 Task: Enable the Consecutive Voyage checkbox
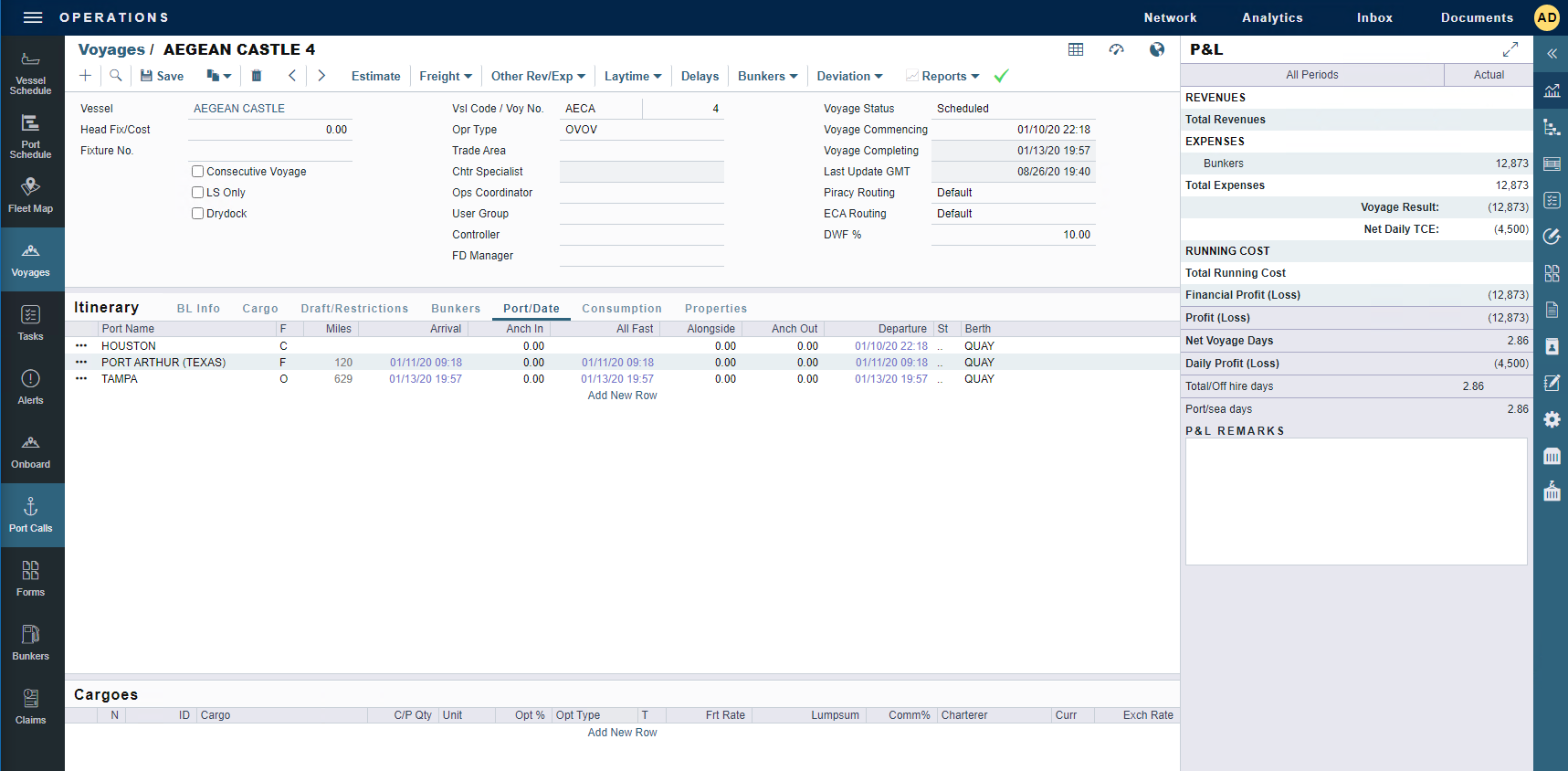pos(197,172)
